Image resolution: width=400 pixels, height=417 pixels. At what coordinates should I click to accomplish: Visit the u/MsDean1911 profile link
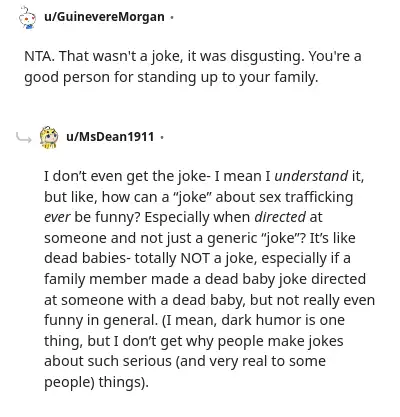coord(110,137)
